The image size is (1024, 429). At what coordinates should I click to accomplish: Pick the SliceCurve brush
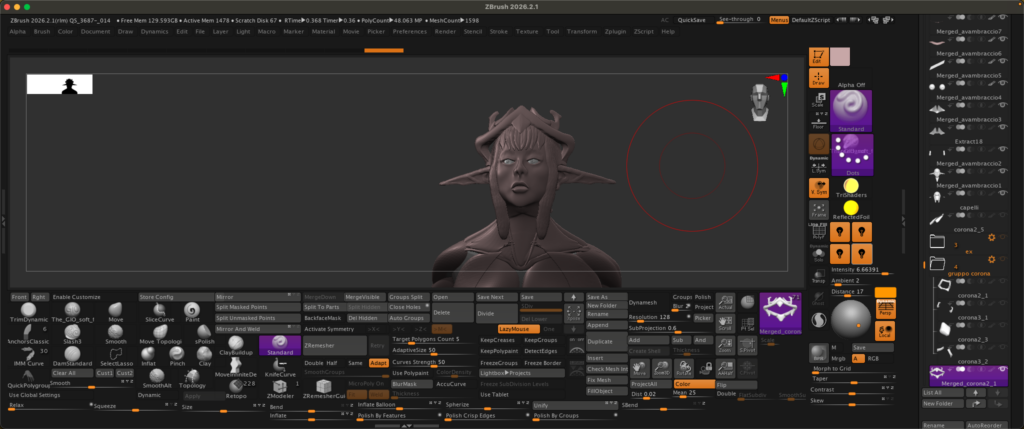[159, 312]
